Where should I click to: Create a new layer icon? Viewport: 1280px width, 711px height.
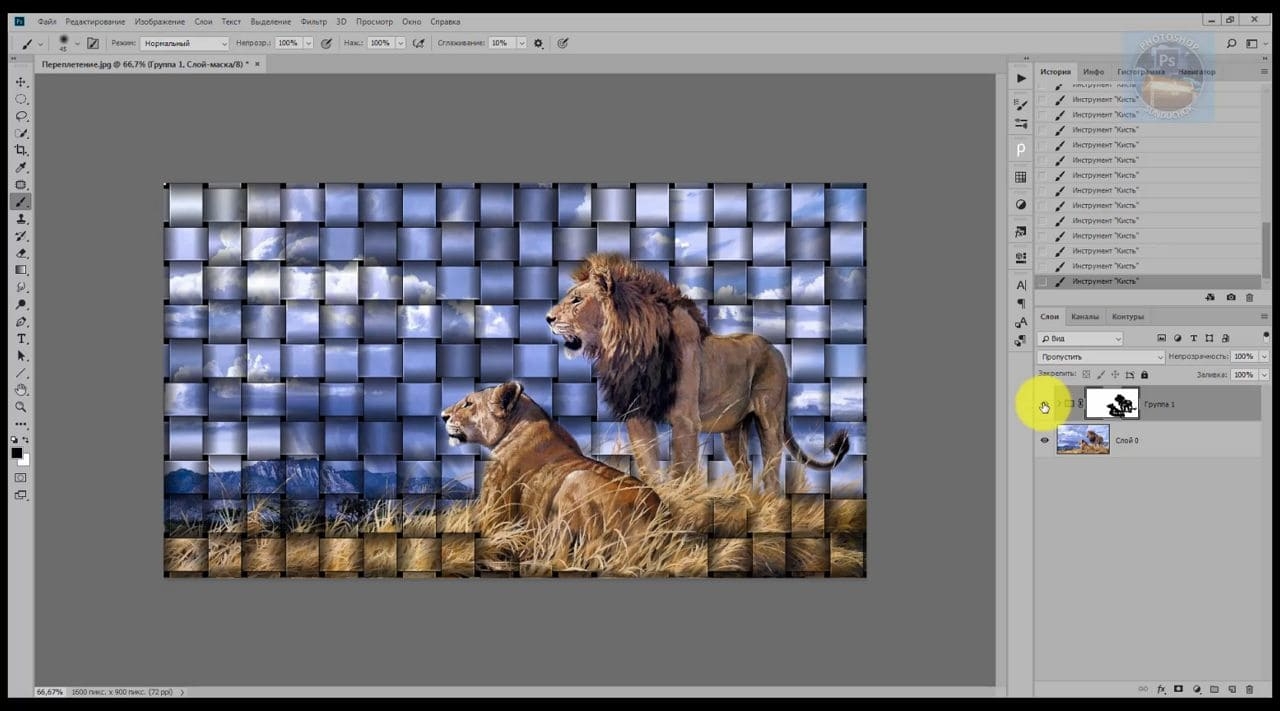point(1232,689)
